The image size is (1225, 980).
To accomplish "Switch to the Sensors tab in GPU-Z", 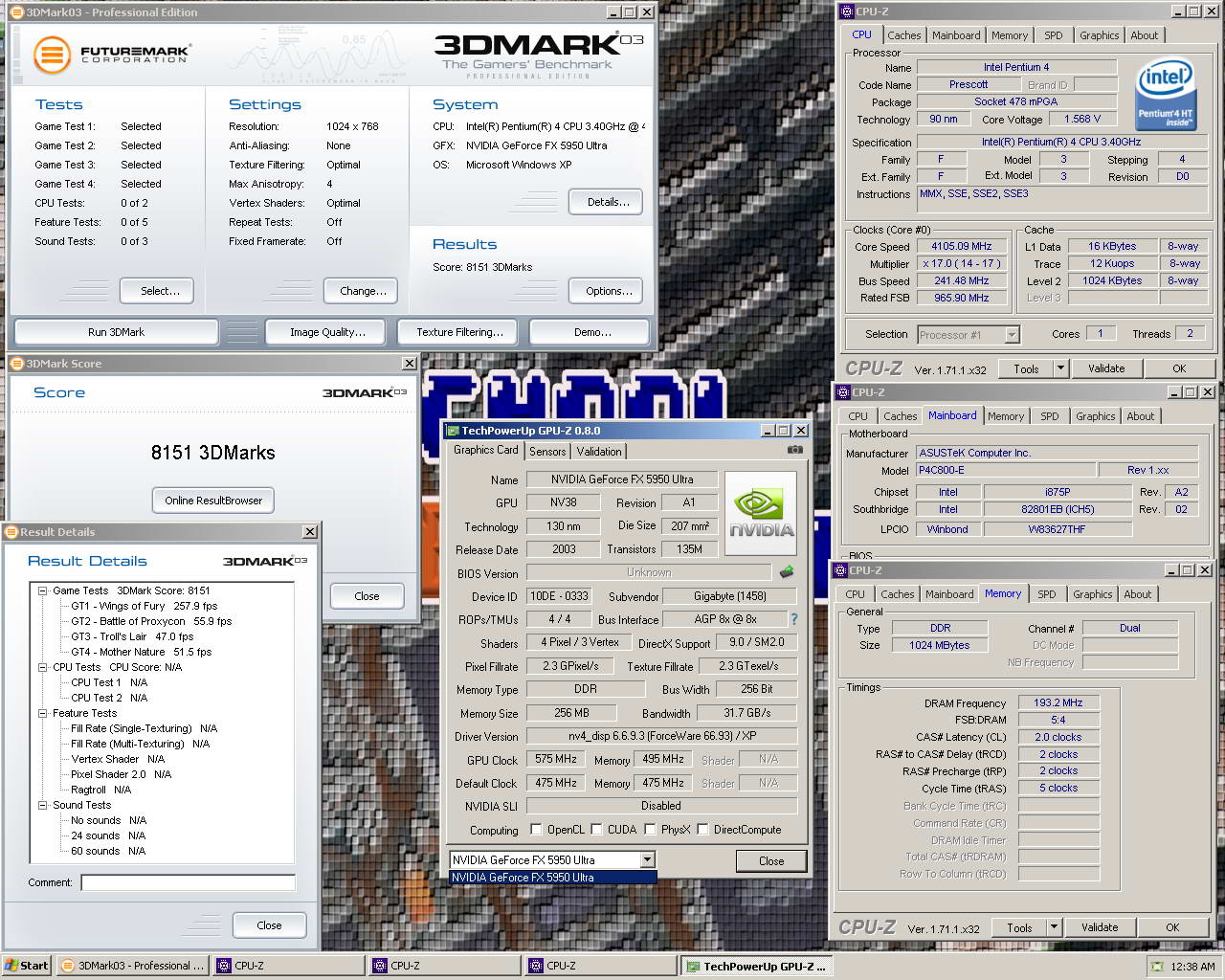I will coord(547,452).
